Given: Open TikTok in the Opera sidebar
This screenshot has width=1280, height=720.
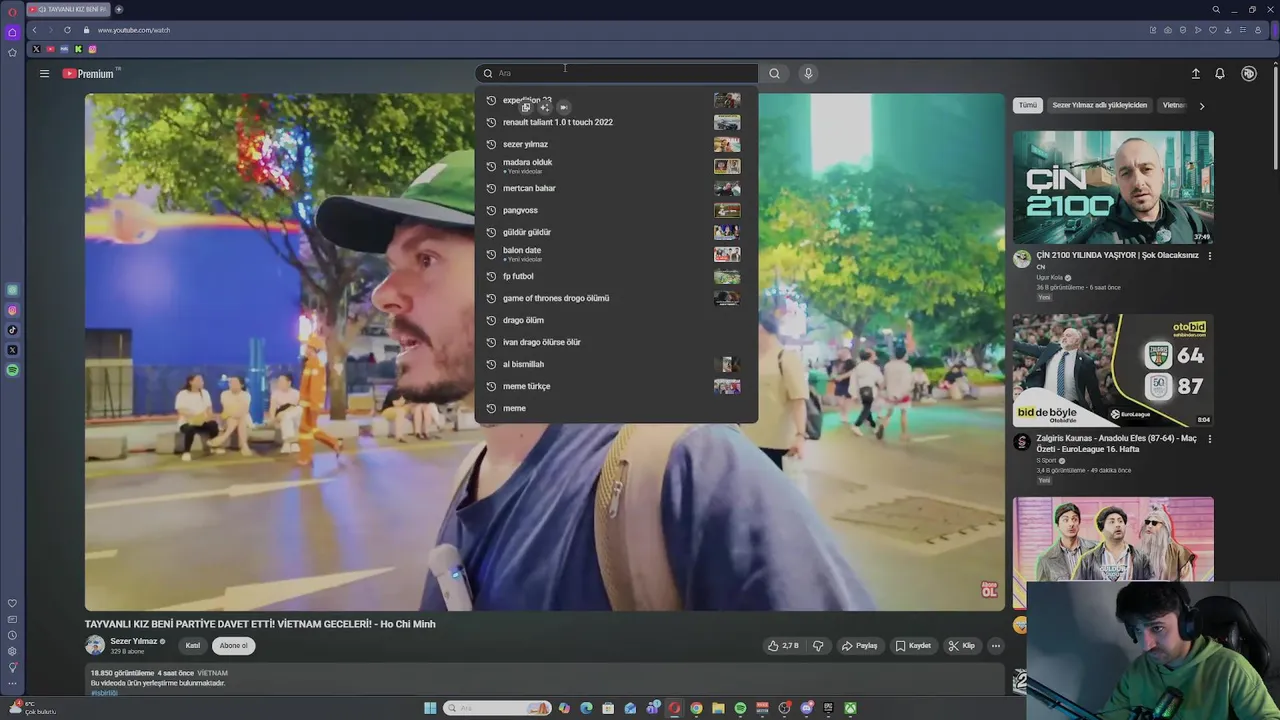Looking at the screenshot, I should coord(12,330).
